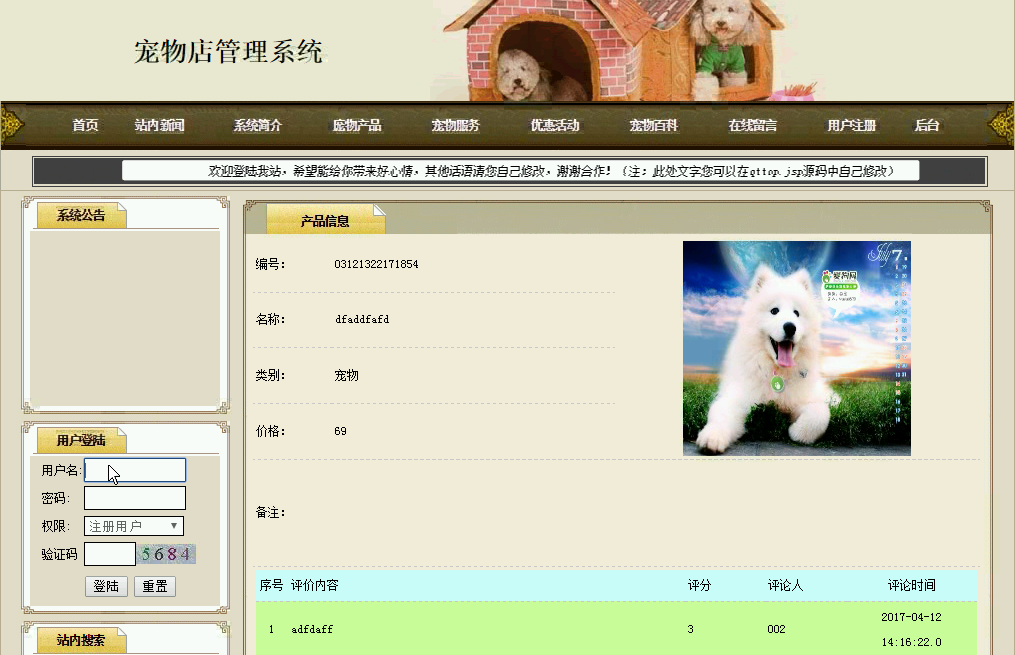1015x655 pixels.
Task: Select 宠物服务 in the navigation bar
Action: [456, 126]
